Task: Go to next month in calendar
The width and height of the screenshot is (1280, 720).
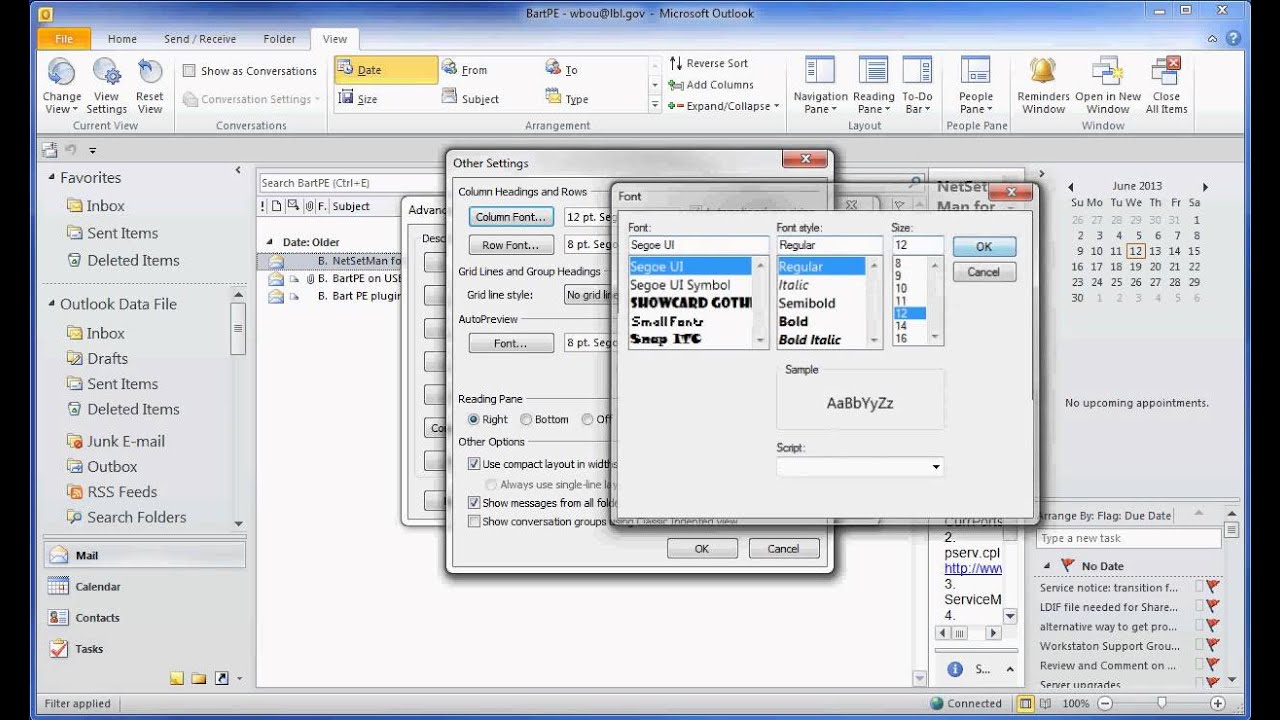Action: pyautogui.click(x=1205, y=186)
